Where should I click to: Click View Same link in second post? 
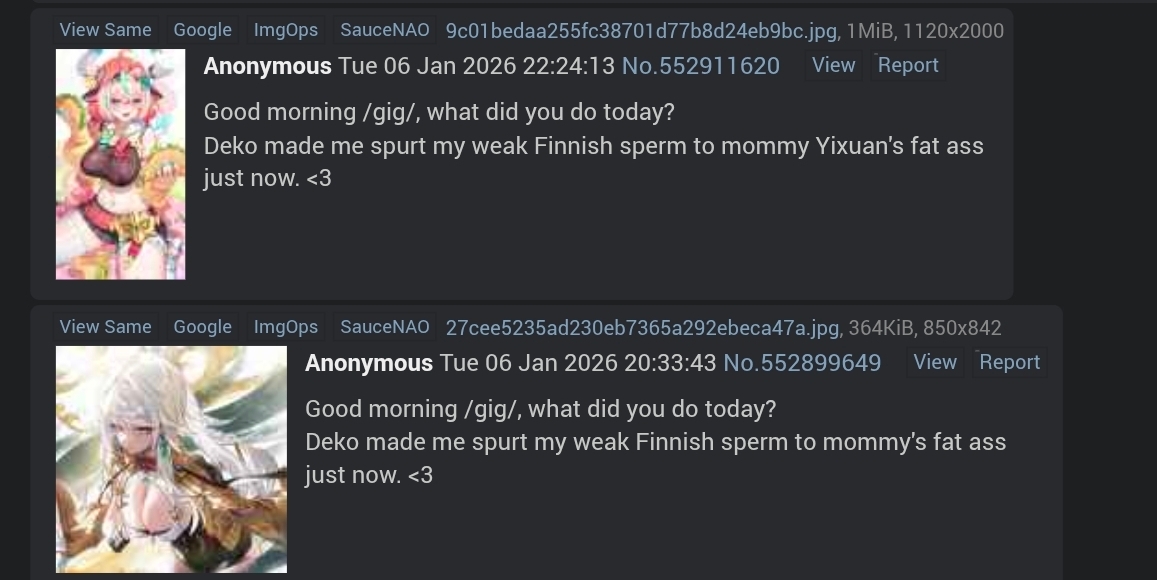106,327
